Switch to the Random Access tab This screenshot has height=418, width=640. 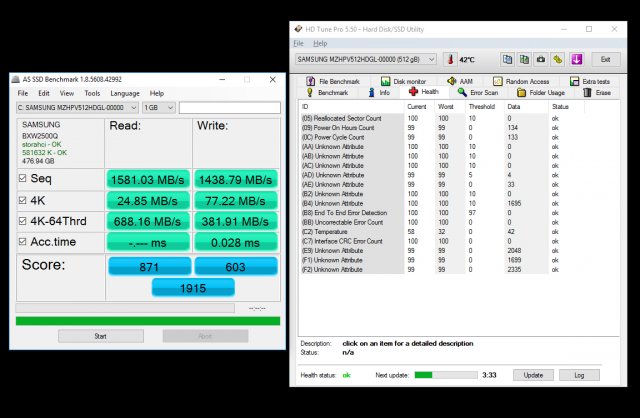[521, 81]
